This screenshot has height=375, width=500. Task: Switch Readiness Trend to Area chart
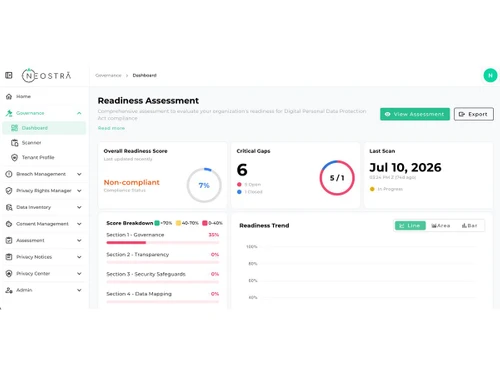tap(441, 226)
